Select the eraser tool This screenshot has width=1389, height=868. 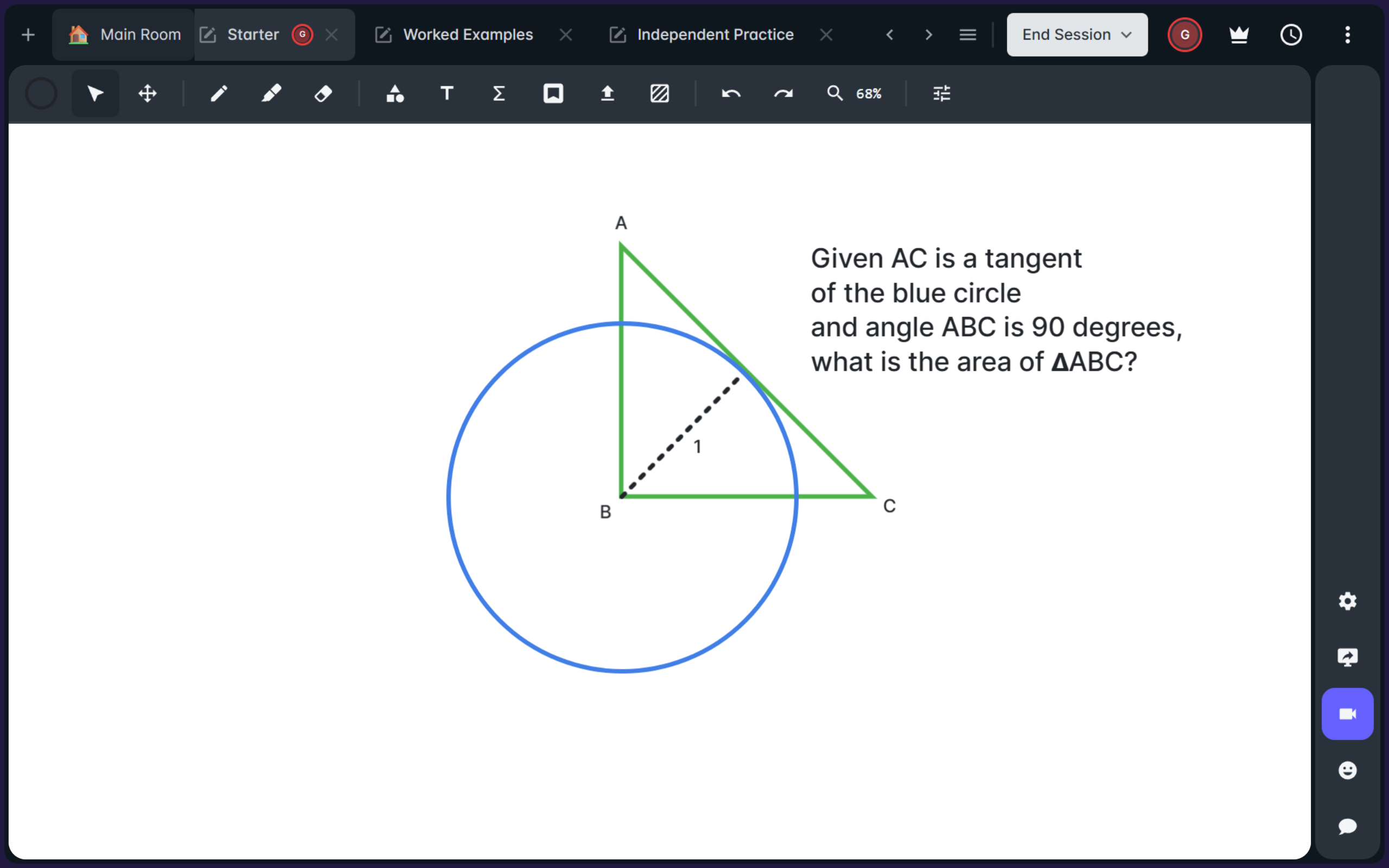click(323, 93)
